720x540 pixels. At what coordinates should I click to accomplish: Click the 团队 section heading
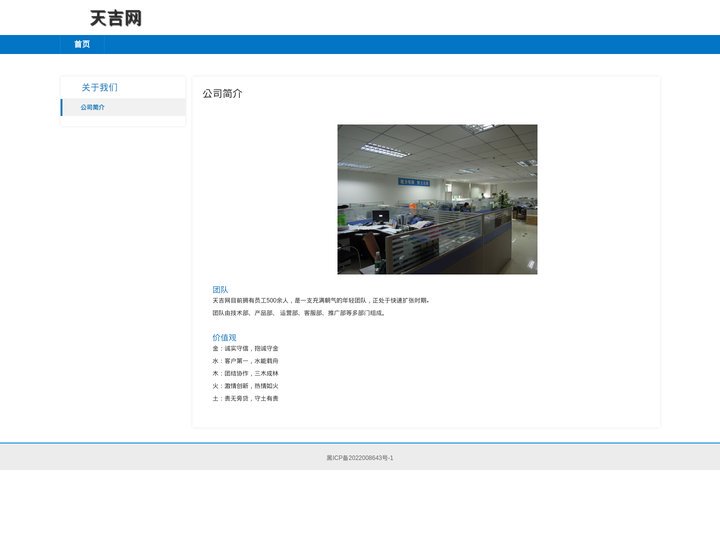point(220,289)
